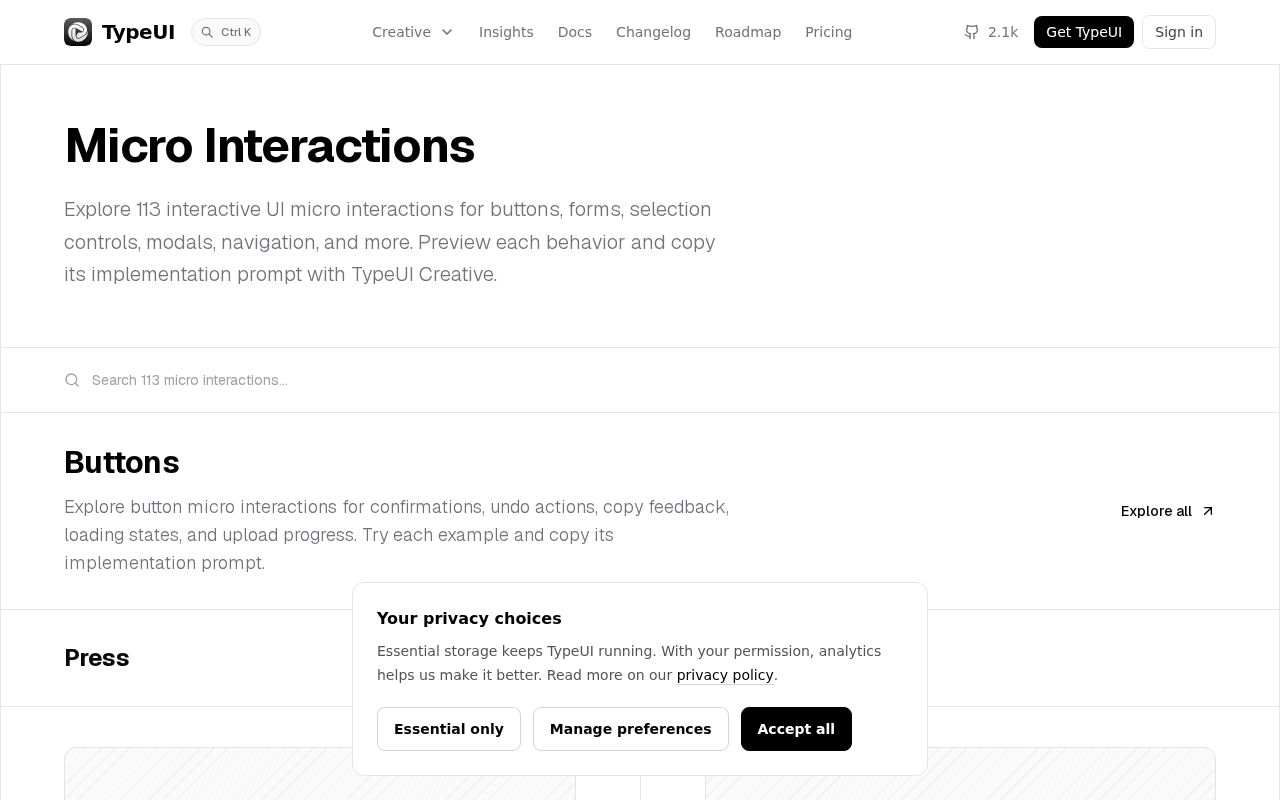1280x800 pixels.
Task: Click the Sign in button
Action: (x=1179, y=32)
